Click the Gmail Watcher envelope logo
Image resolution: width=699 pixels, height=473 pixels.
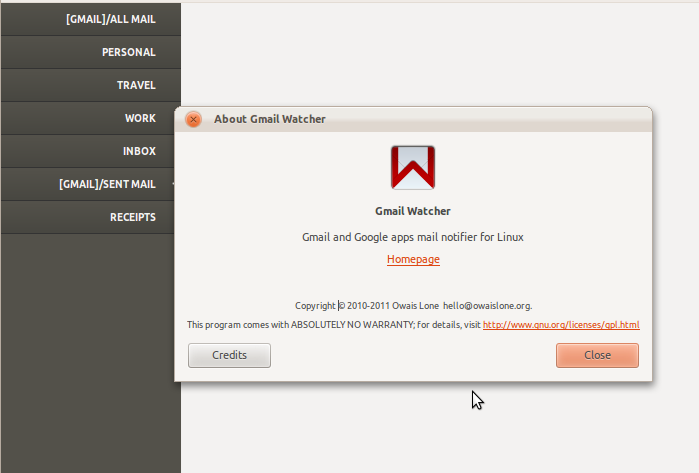click(x=413, y=168)
